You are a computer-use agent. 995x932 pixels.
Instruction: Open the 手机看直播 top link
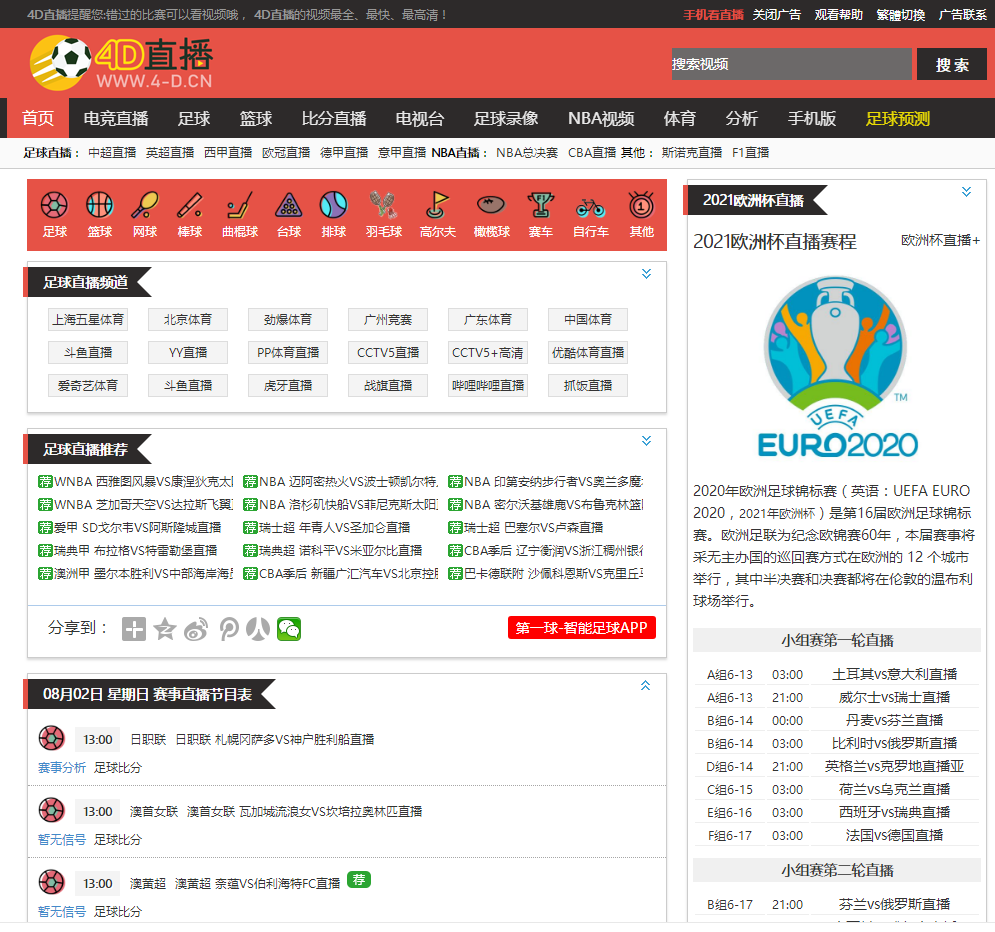coord(713,14)
